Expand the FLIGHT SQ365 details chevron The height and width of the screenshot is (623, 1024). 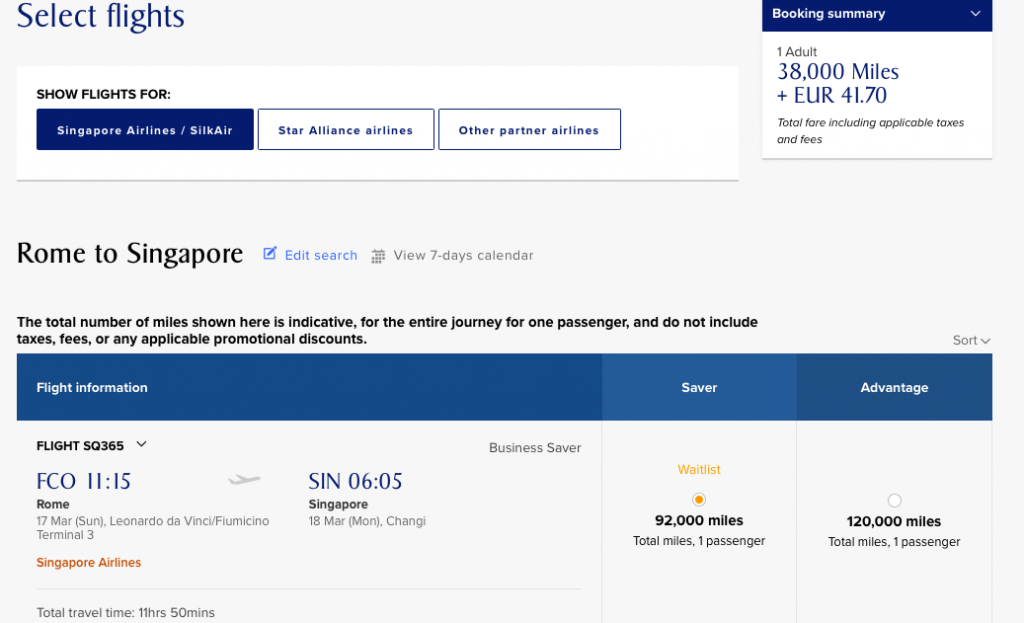click(141, 445)
